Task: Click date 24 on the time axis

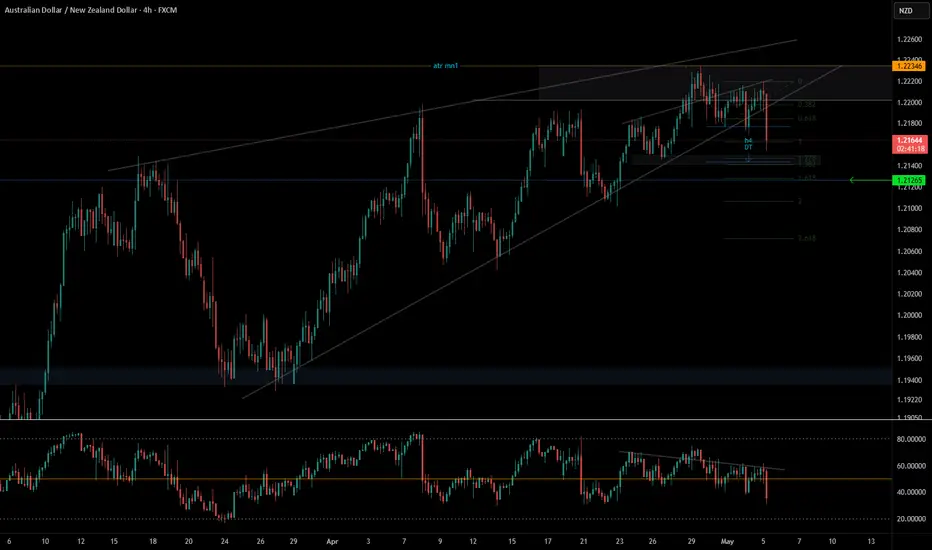Action: [x=224, y=541]
